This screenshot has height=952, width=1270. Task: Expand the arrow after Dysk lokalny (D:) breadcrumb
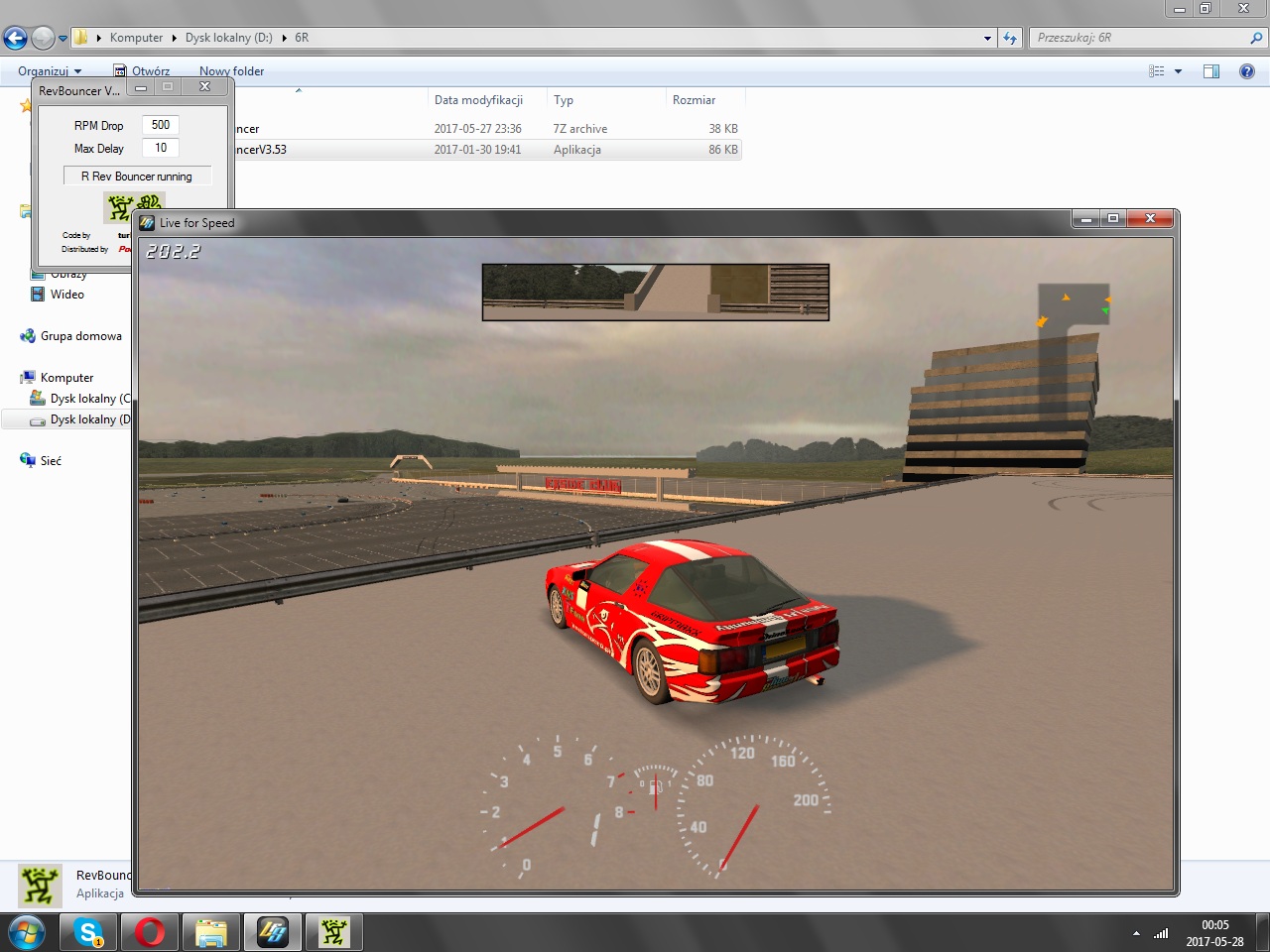tap(284, 38)
